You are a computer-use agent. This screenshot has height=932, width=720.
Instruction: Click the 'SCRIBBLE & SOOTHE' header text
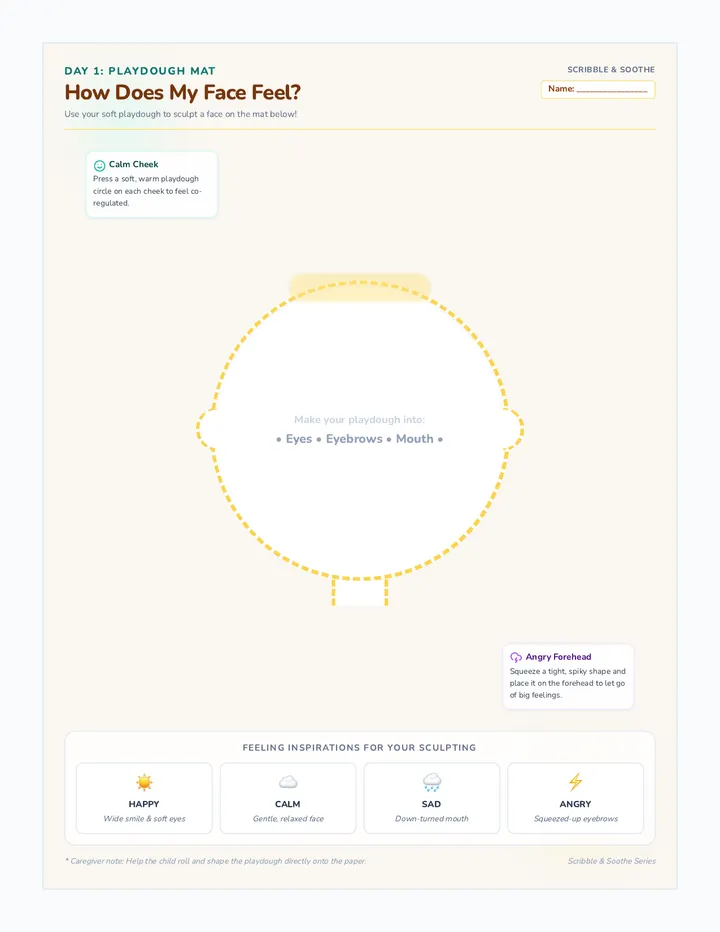(611, 70)
